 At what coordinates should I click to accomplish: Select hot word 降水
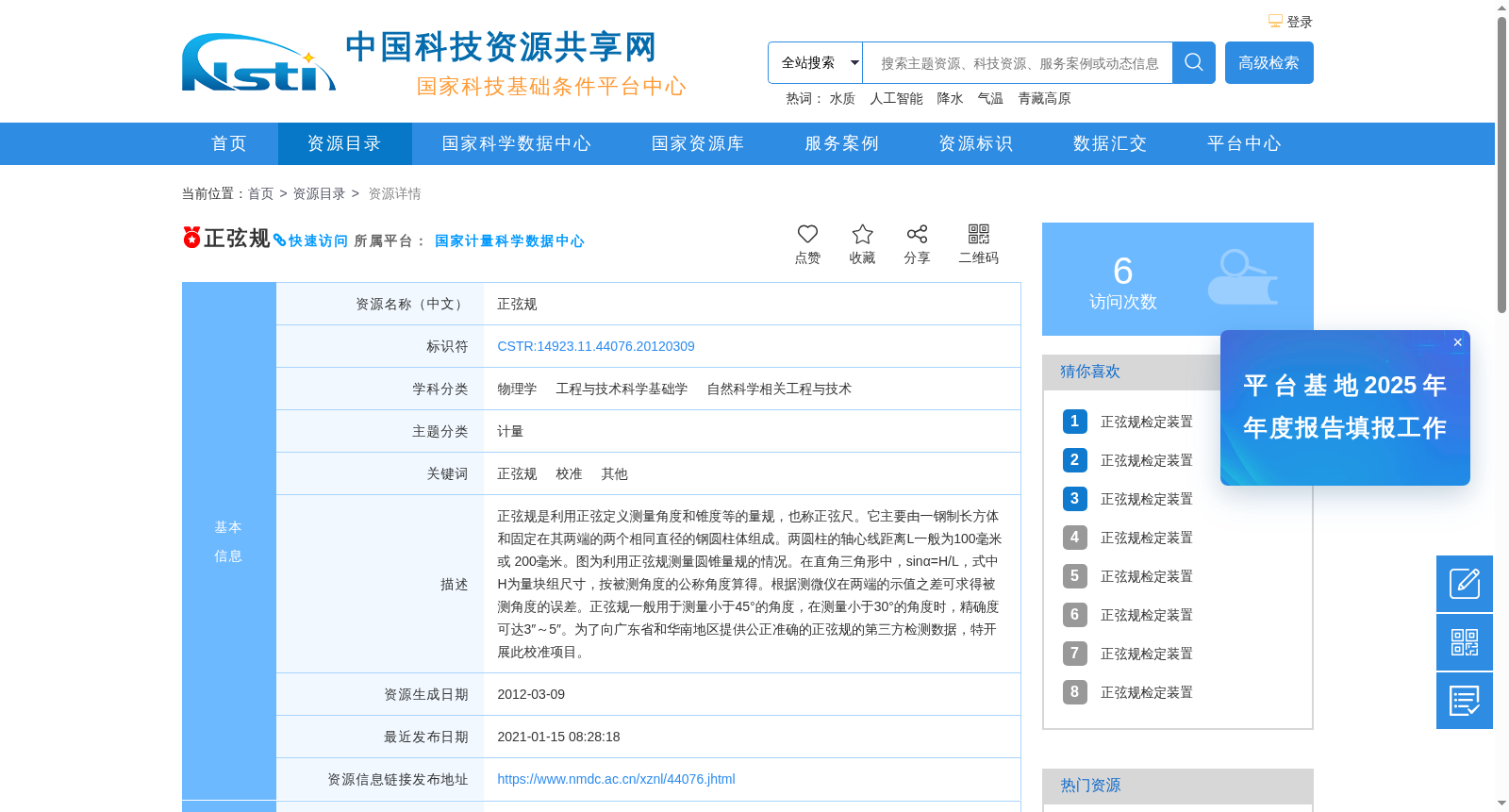(x=950, y=98)
